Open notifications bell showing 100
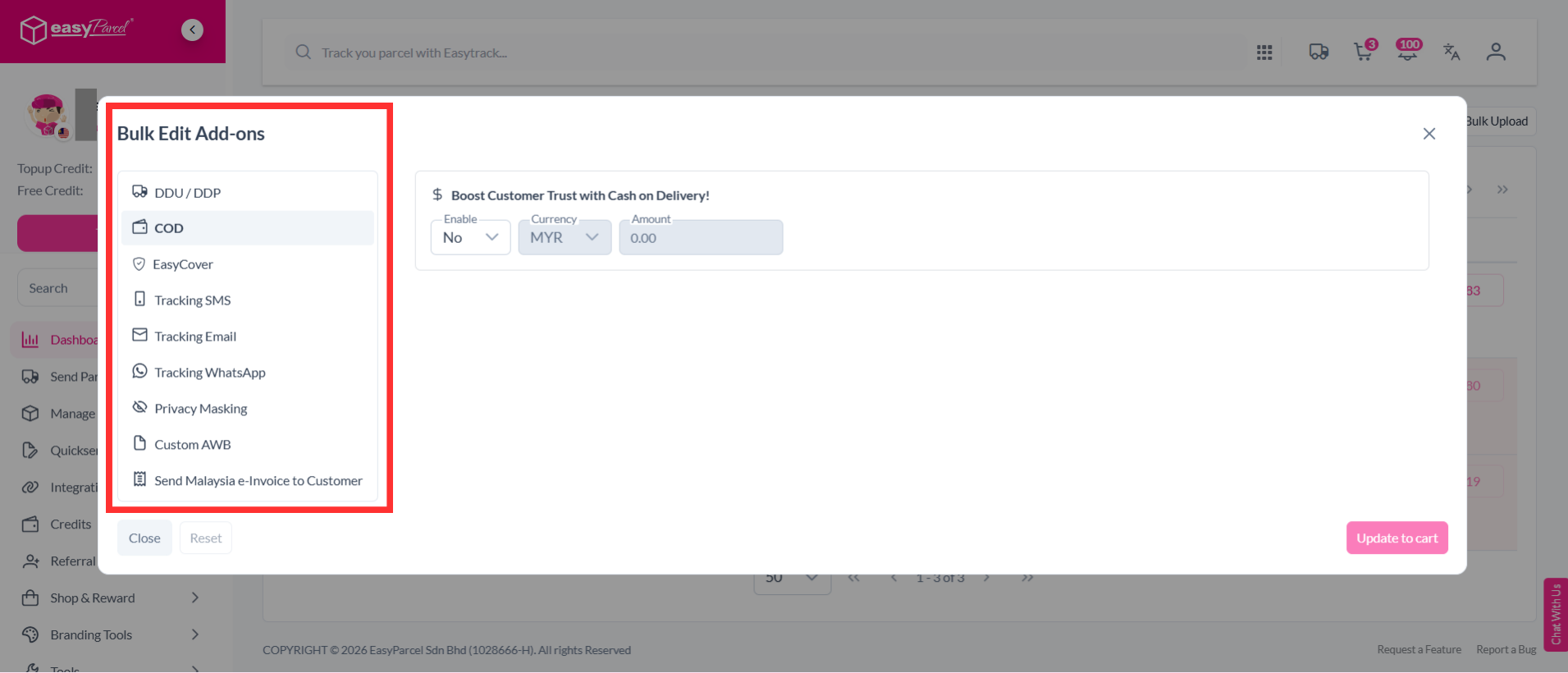Viewport: 1568px width, 673px height. (x=1409, y=51)
